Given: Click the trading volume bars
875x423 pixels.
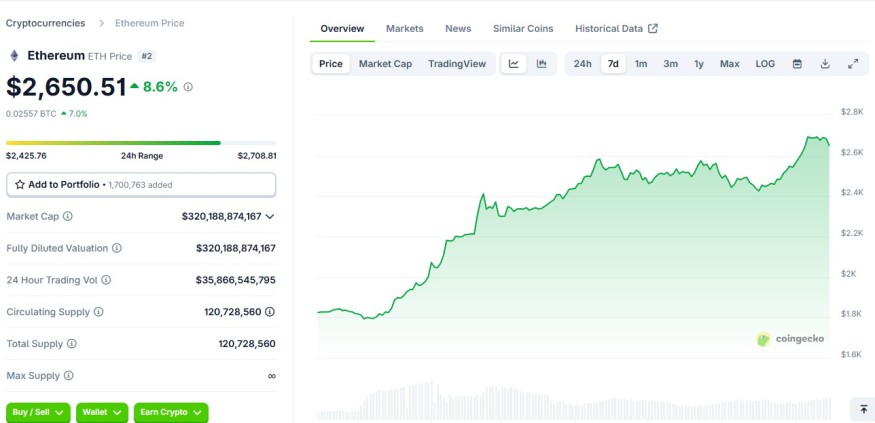Looking at the screenshot, I should 574,401.
